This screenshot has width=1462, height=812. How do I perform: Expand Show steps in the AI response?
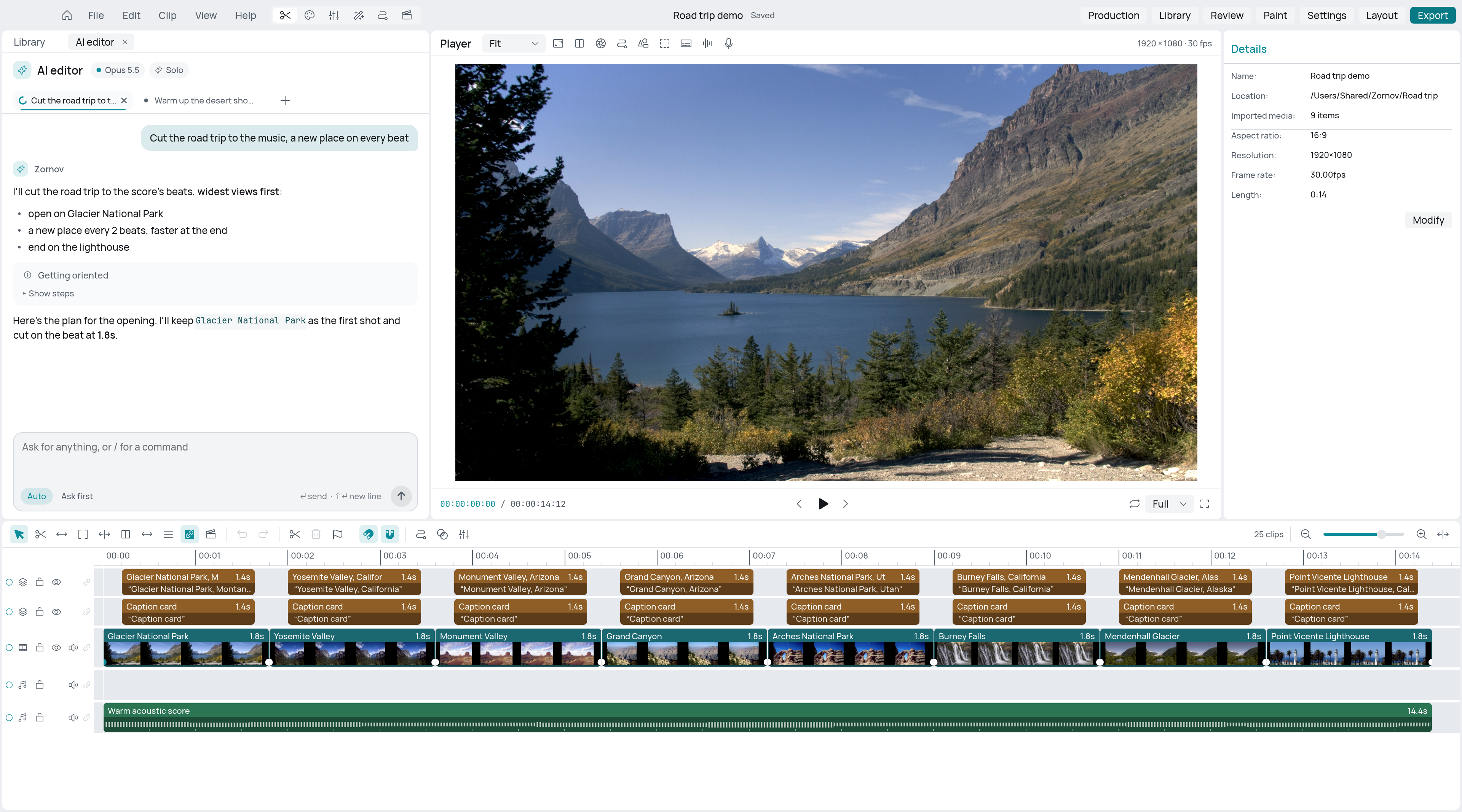(x=48, y=293)
